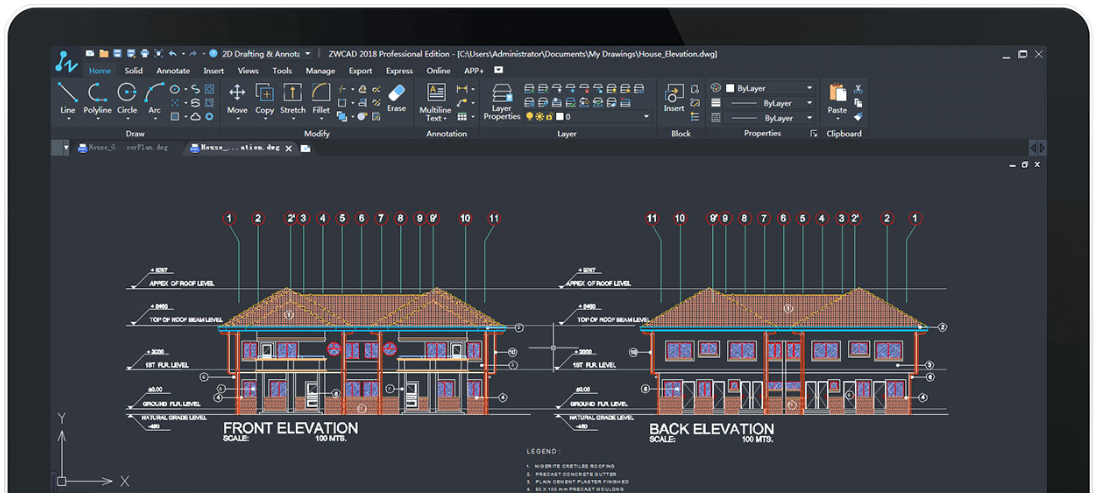This screenshot has width=1096, height=498.
Task: Use the Fillet tool
Action: [x=321, y=99]
